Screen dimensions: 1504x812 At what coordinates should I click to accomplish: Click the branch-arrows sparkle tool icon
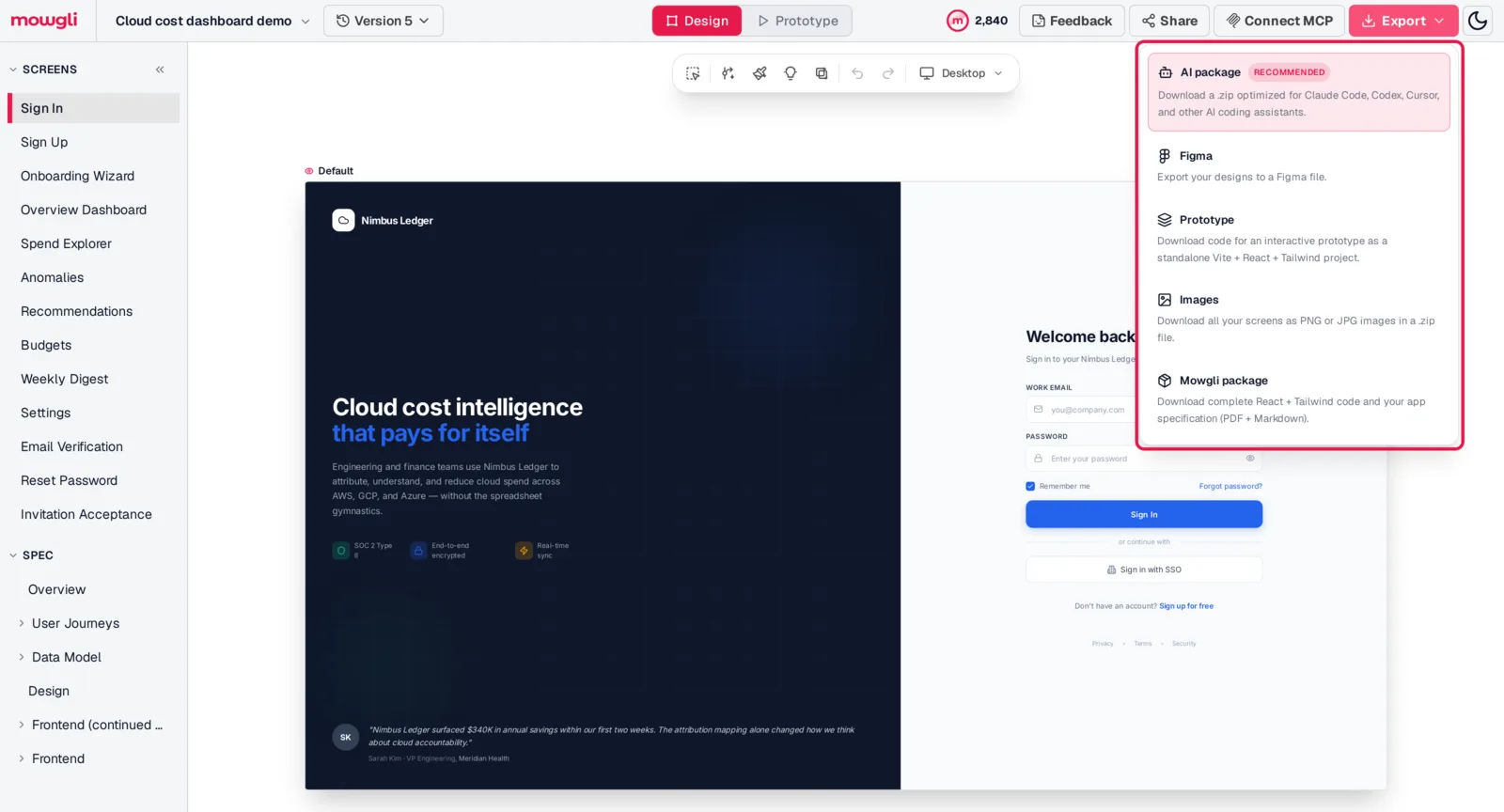(728, 73)
